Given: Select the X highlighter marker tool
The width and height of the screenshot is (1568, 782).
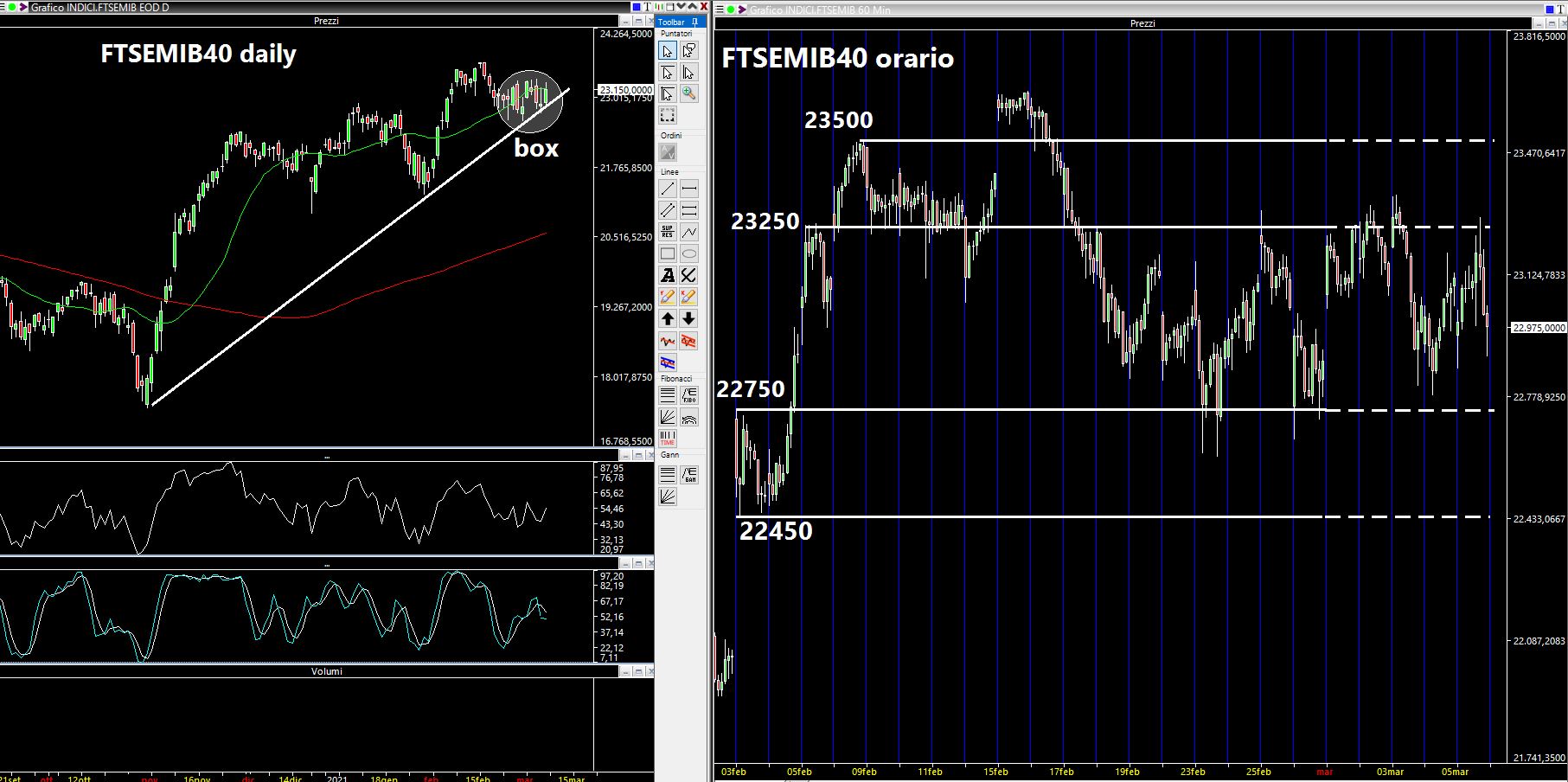Looking at the screenshot, I should click(x=689, y=297).
